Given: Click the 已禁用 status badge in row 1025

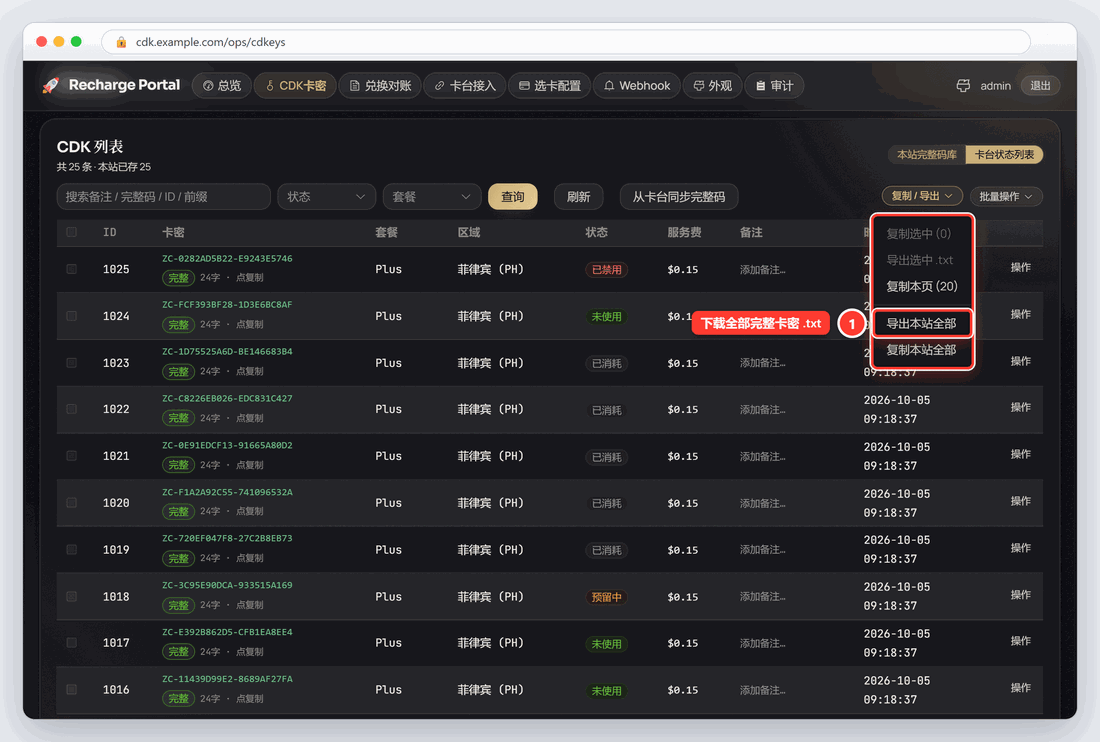Looking at the screenshot, I should [607, 270].
